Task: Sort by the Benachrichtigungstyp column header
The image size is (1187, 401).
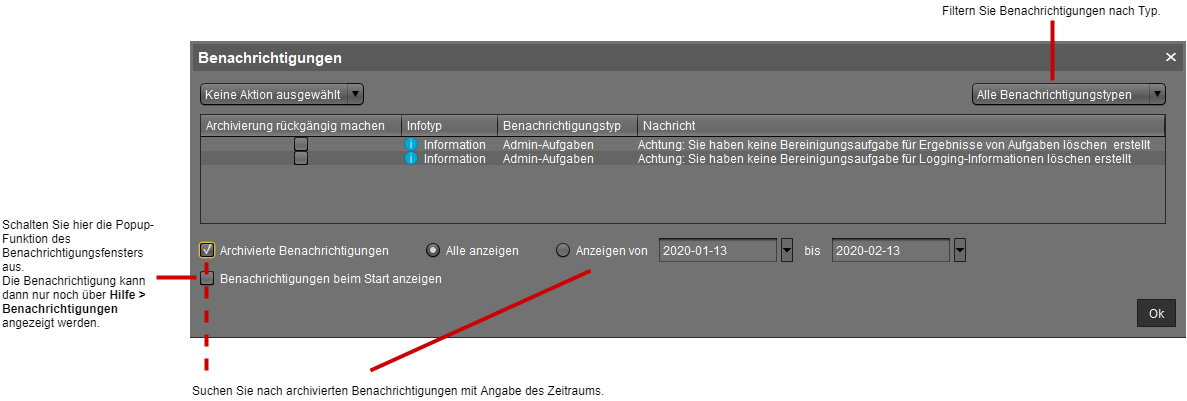Action: tap(567, 126)
